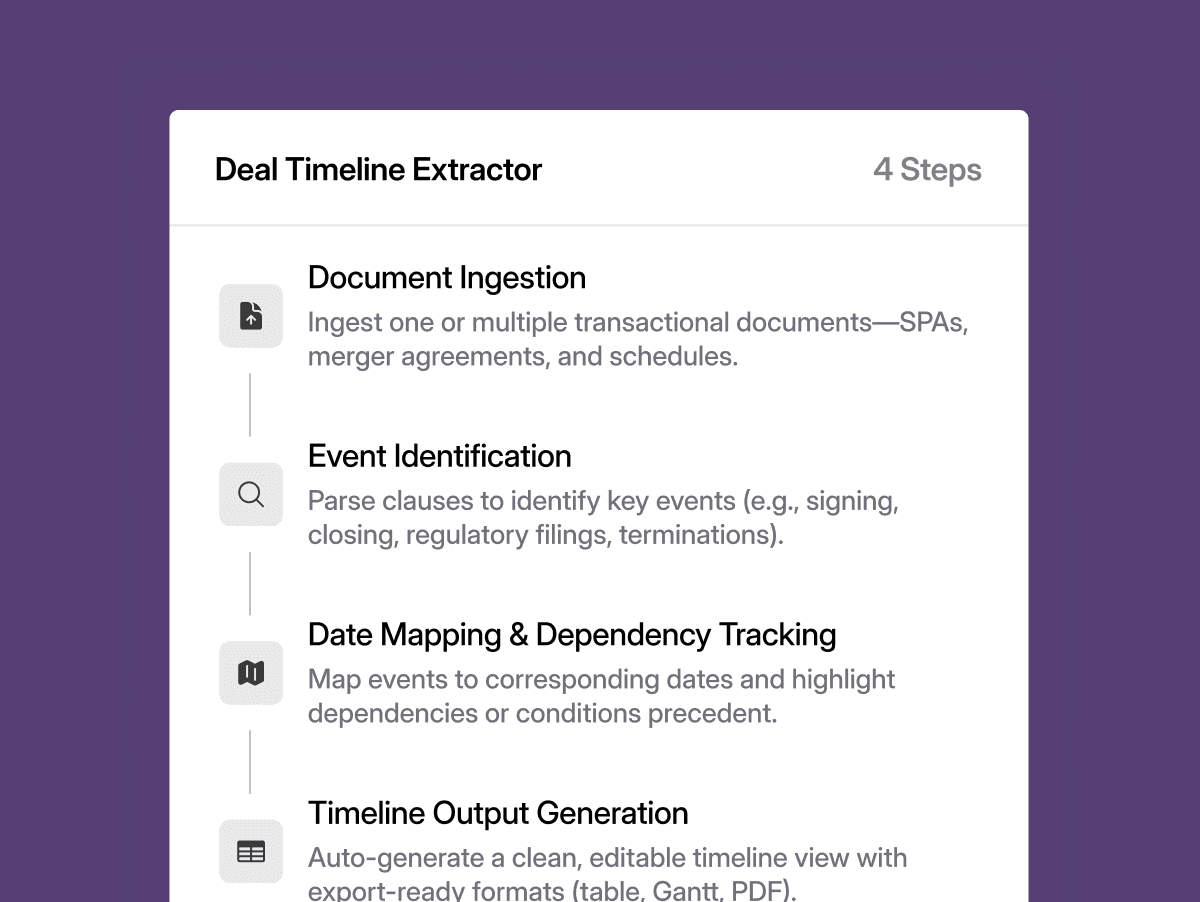The image size is (1200, 902).
Task: Click the Ingest transactional documents description text
Action: coord(637,340)
